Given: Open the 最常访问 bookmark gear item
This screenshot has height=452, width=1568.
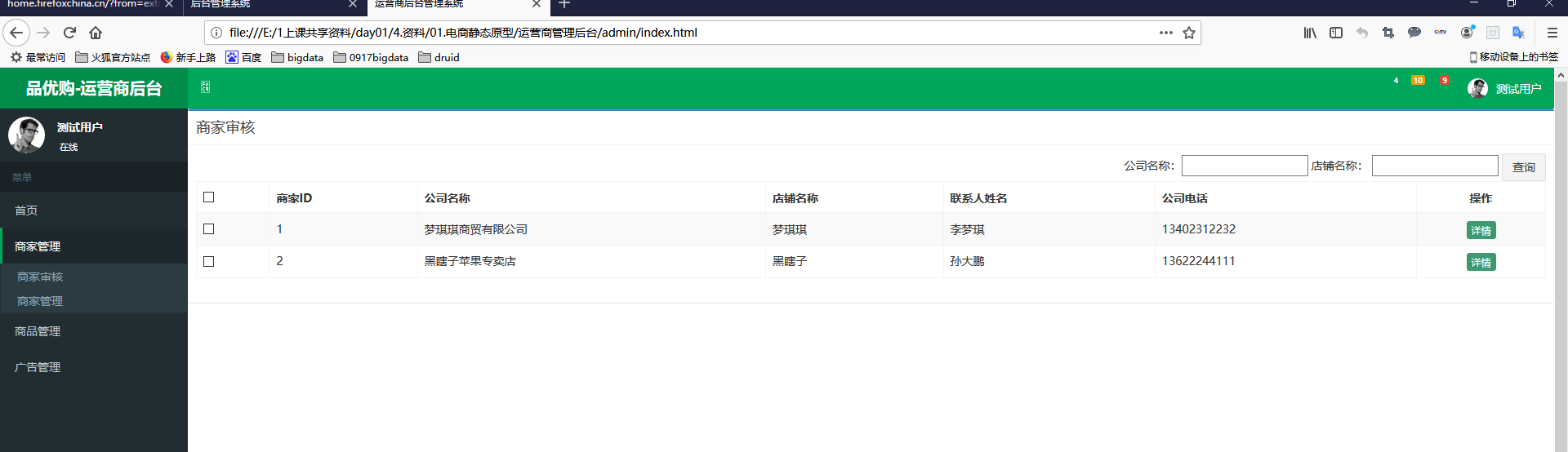Looking at the screenshot, I should [x=38, y=57].
